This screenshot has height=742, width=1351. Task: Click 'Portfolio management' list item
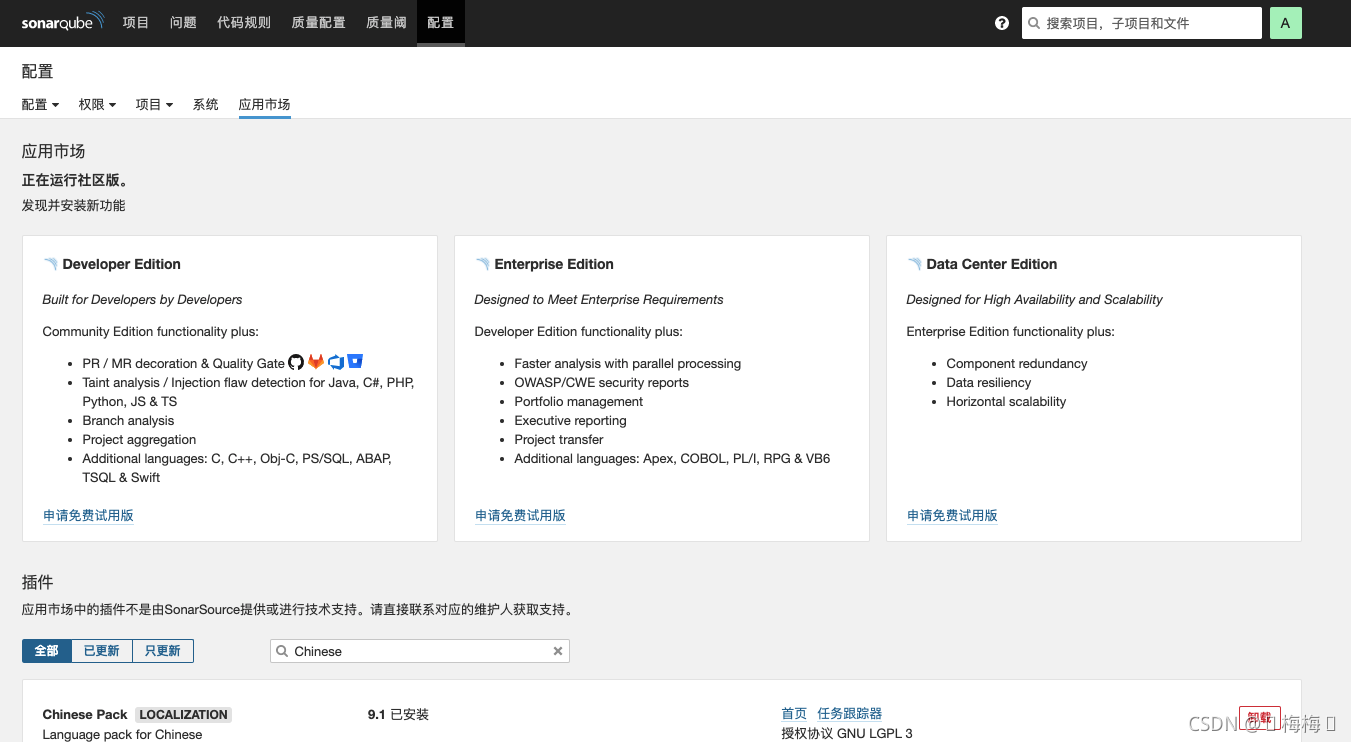click(579, 401)
